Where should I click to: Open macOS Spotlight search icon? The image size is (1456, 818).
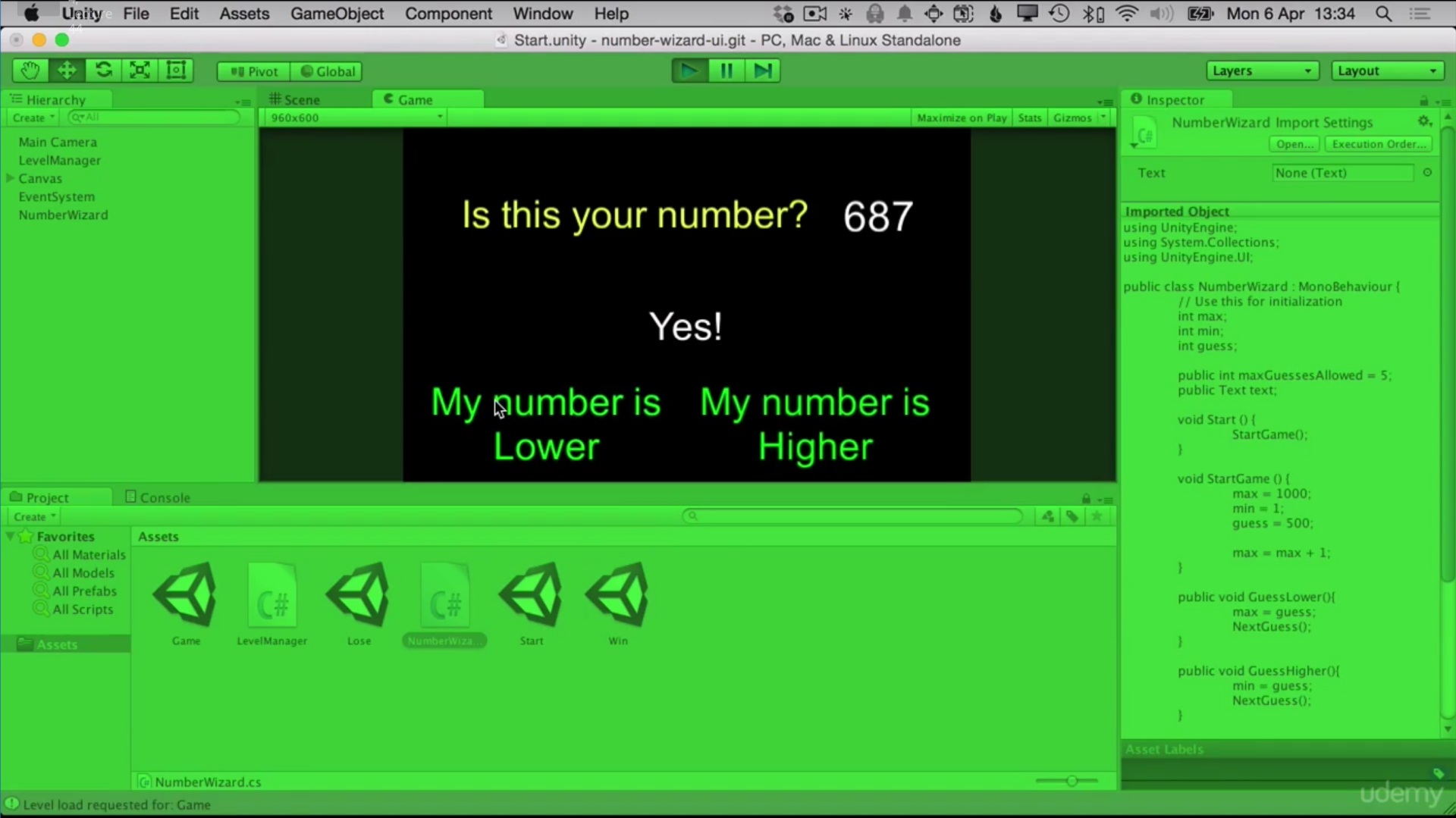[1384, 14]
